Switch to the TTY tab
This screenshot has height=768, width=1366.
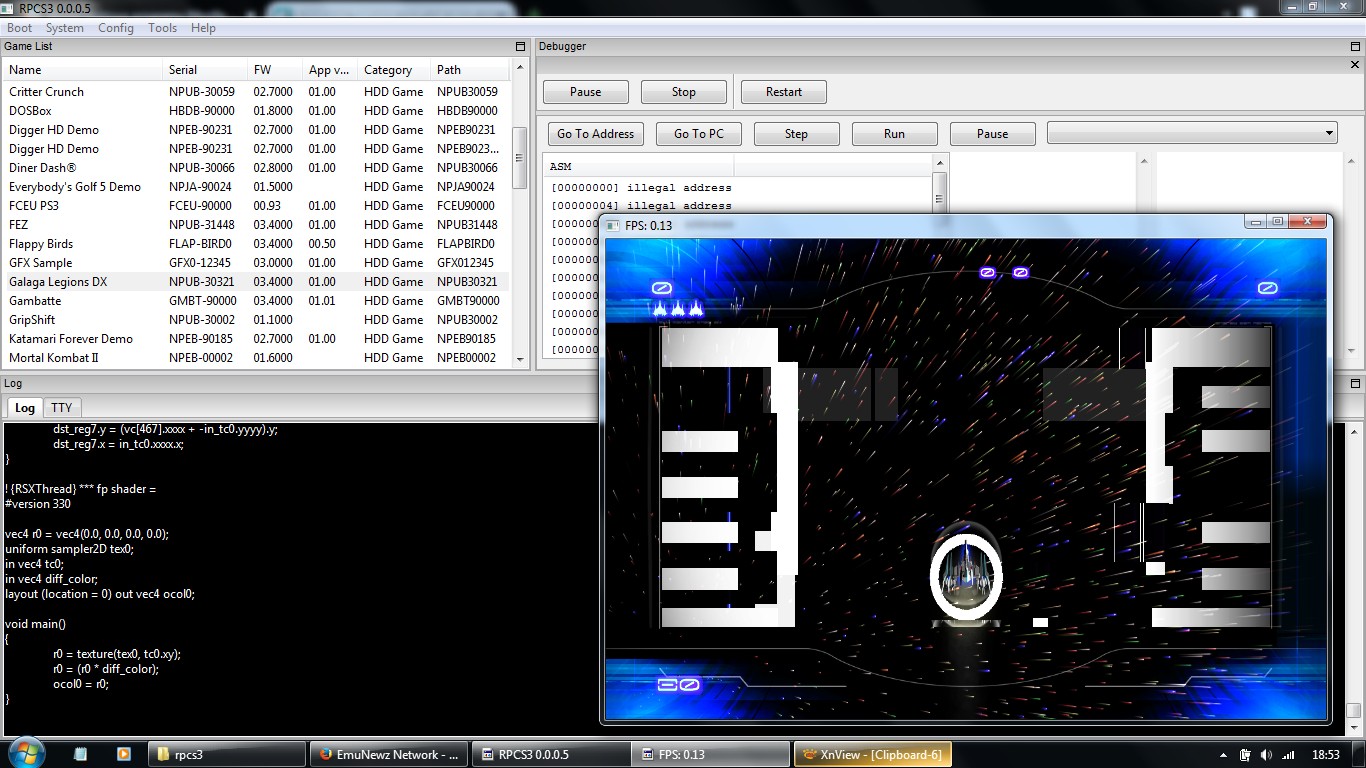[x=62, y=408]
